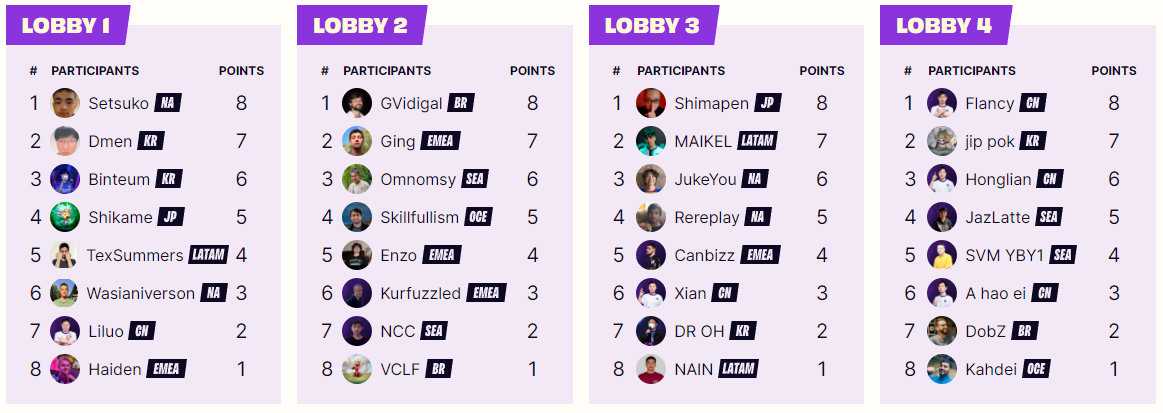Click Flancy's player avatar
This screenshot has height=413, width=1163.
tap(942, 103)
